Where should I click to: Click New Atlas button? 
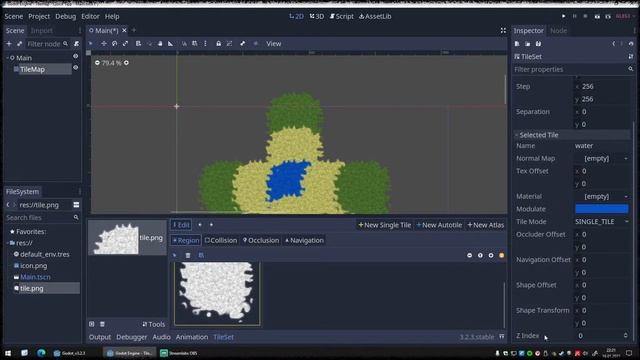click(x=486, y=225)
